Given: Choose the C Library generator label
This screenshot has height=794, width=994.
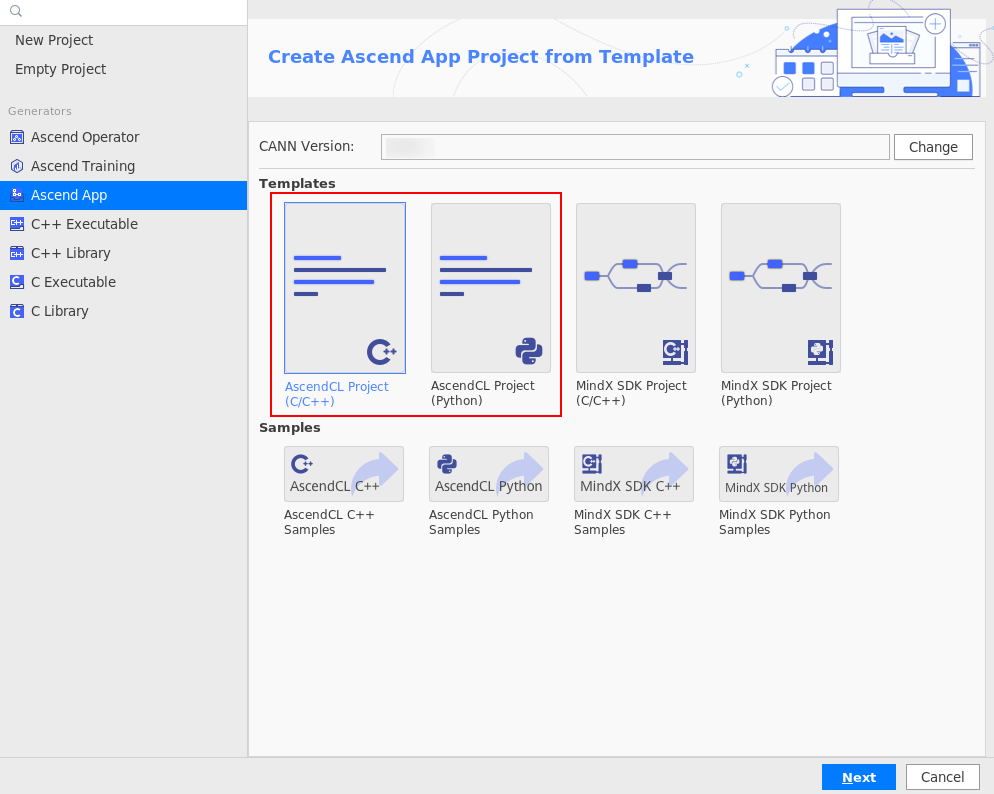Looking at the screenshot, I should click(x=60, y=311).
